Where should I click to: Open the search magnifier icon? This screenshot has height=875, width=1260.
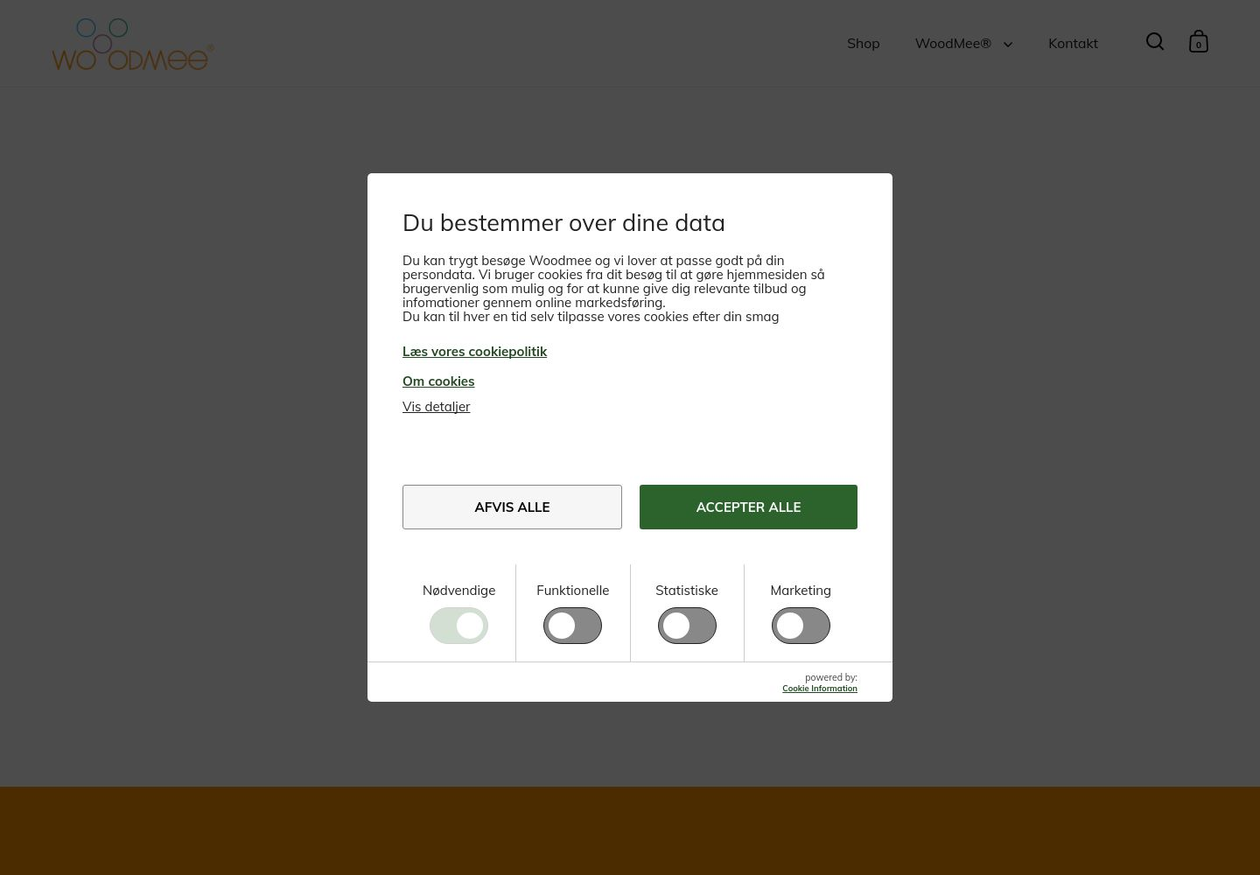tap(1155, 42)
